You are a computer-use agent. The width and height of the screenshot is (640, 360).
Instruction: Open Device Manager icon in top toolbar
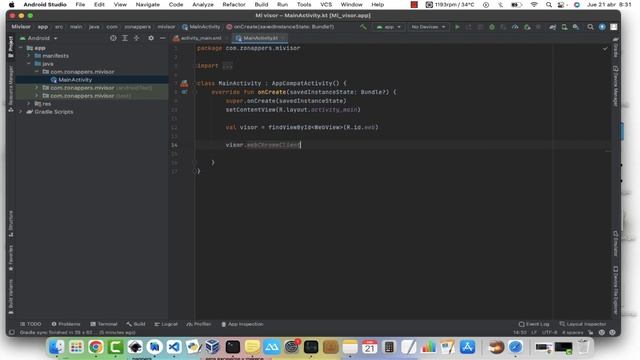(564, 27)
